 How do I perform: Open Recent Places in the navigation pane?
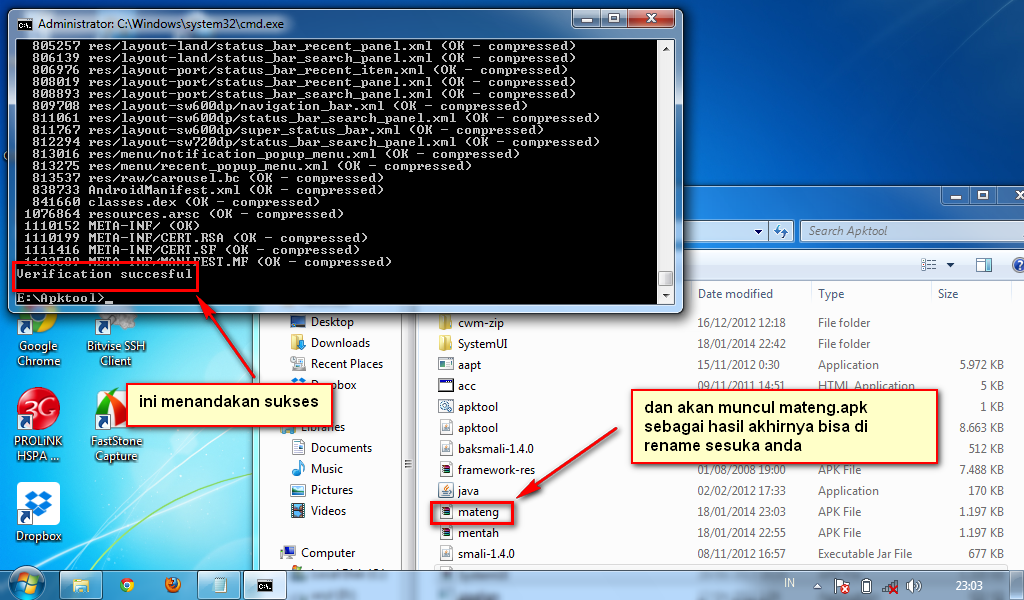[344, 363]
